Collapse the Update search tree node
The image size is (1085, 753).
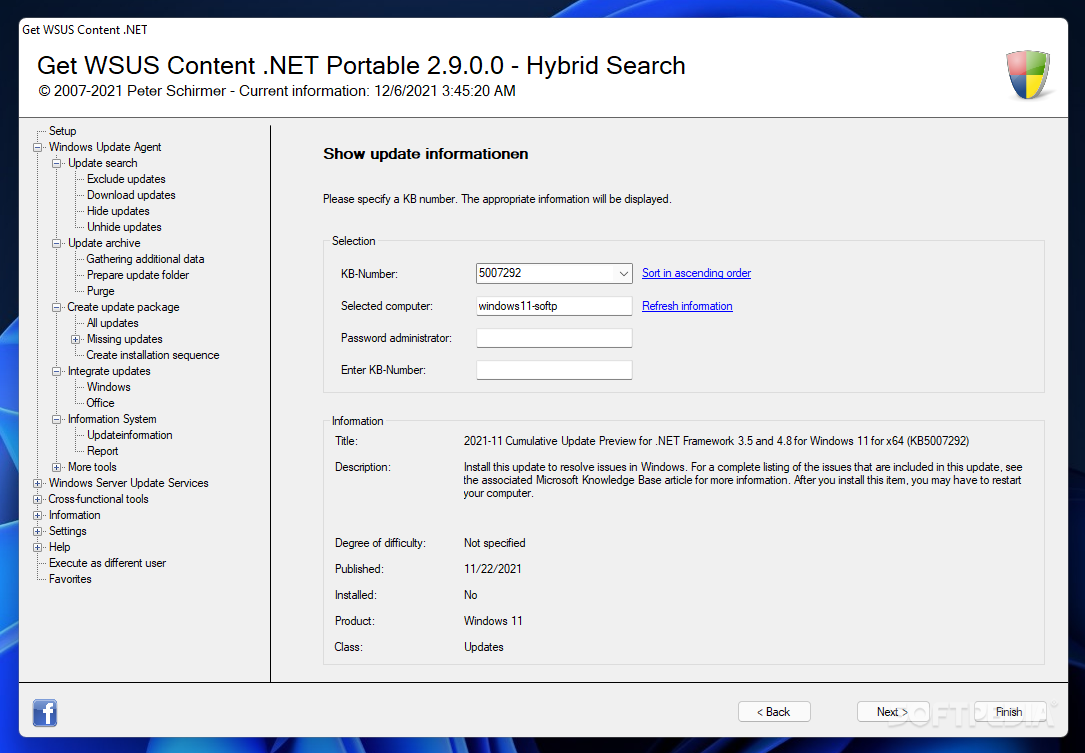click(x=57, y=163)
